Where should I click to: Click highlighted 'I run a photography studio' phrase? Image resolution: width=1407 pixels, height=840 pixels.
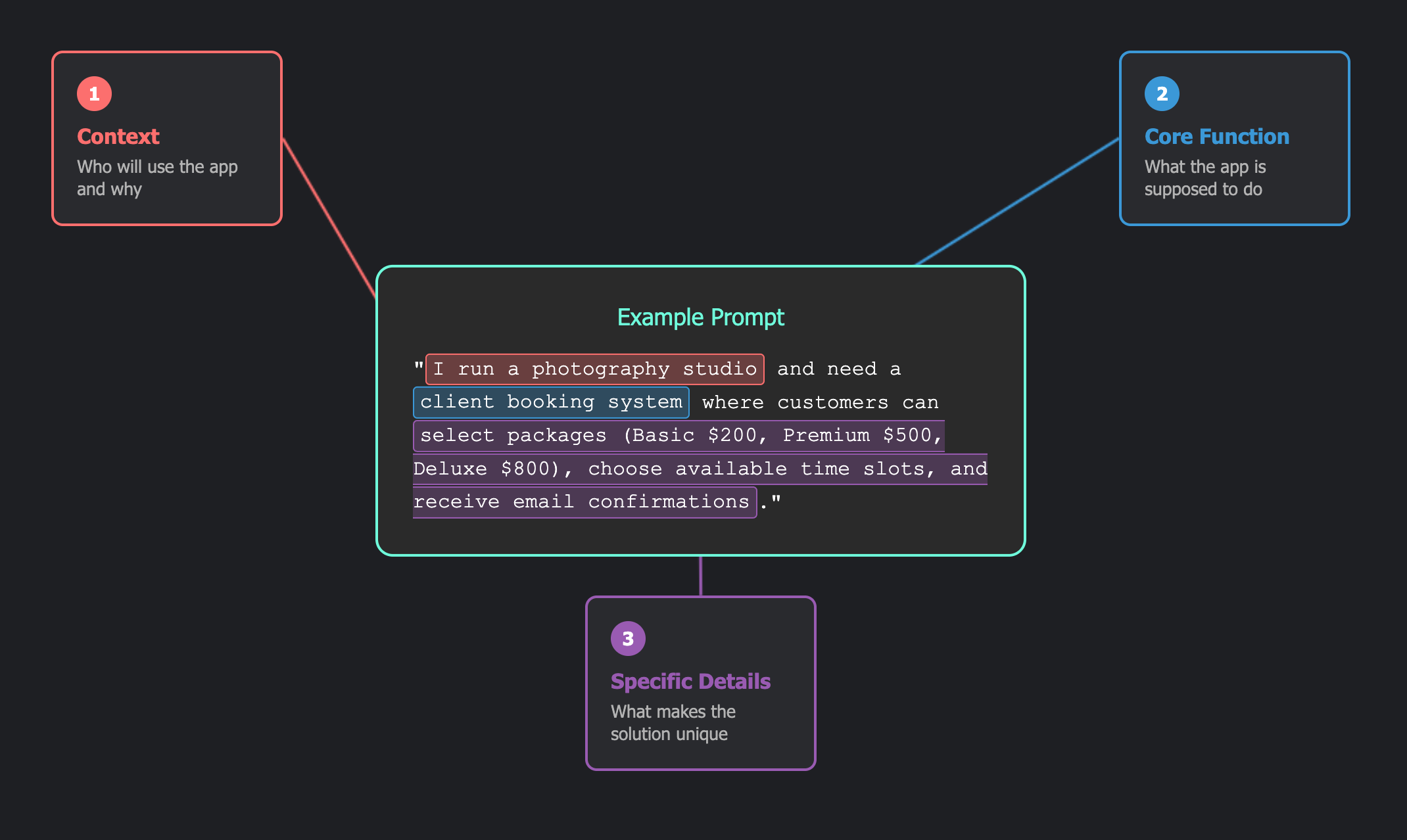[594, 369]
